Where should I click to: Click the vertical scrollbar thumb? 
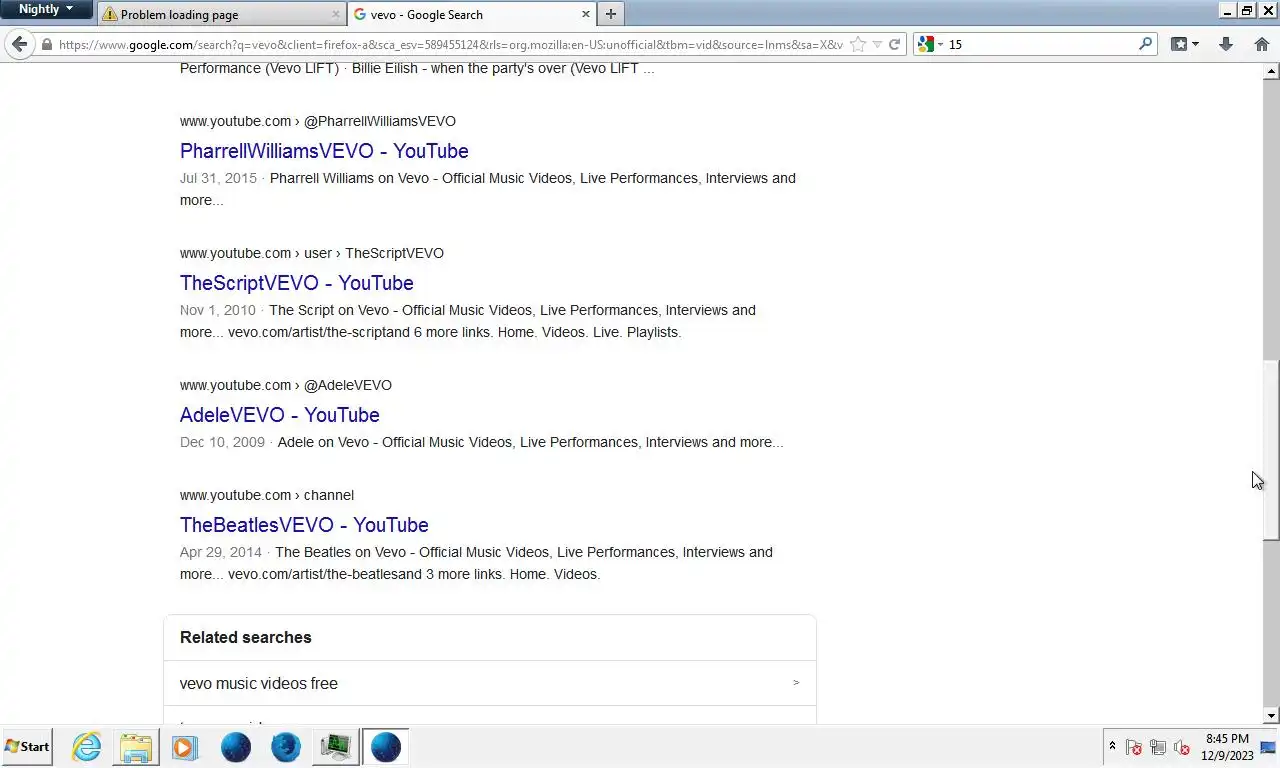tap(1271, 450)
